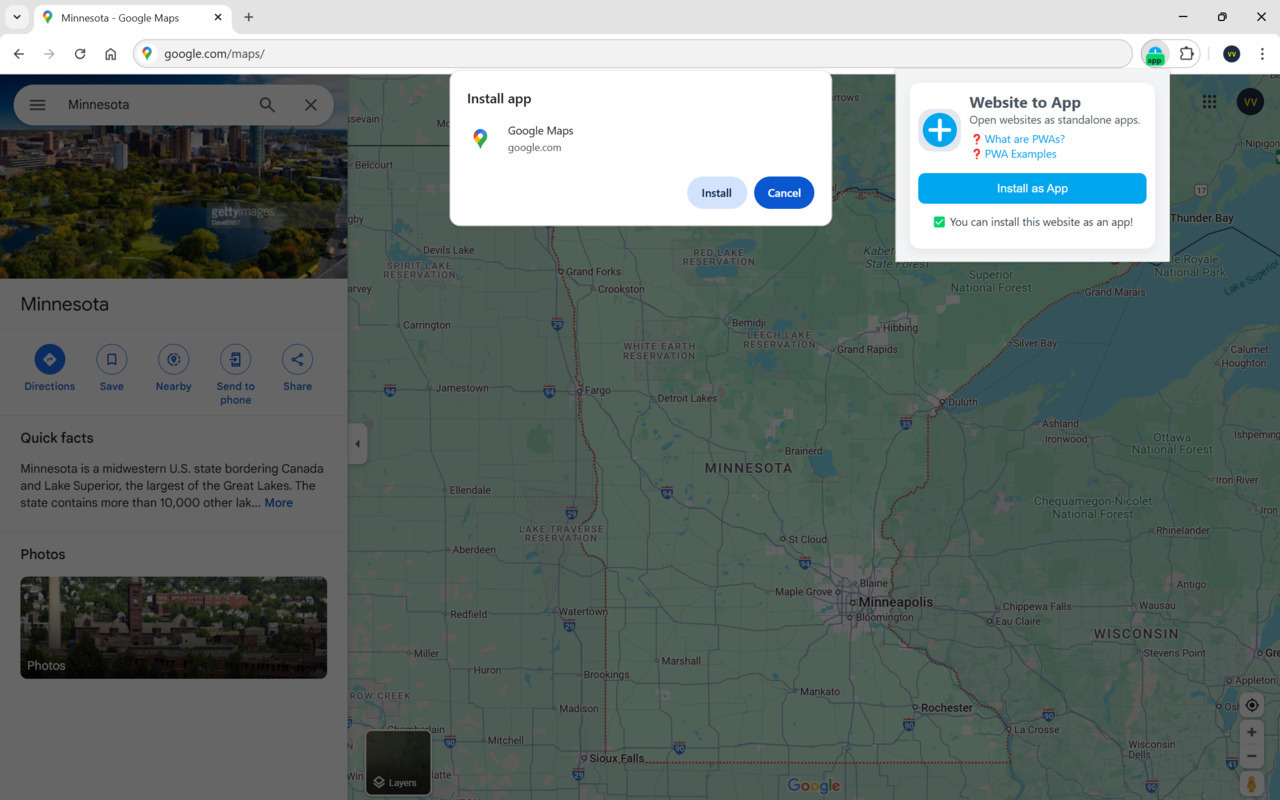
Task: Select the St Cloud map label
Action: [x=807, y=539]
